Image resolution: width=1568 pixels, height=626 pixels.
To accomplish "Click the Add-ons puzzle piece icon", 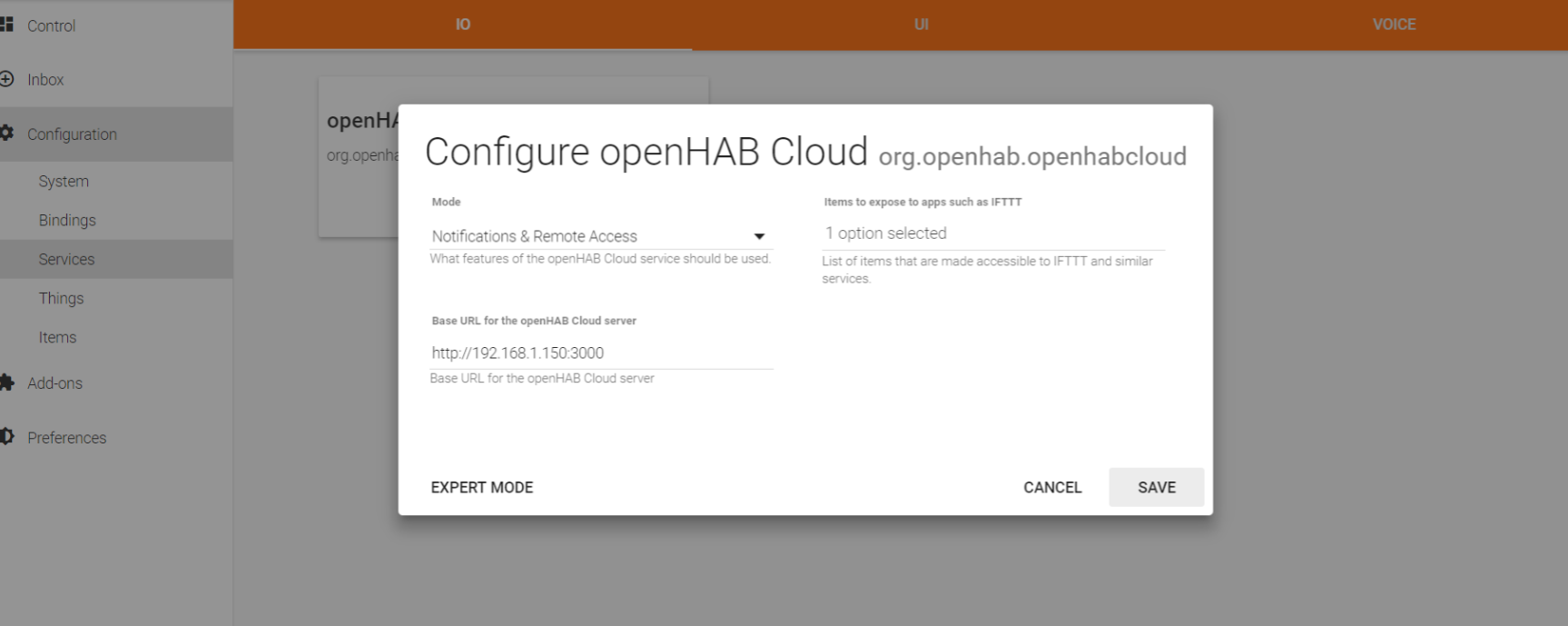I will tap(6, 383).
